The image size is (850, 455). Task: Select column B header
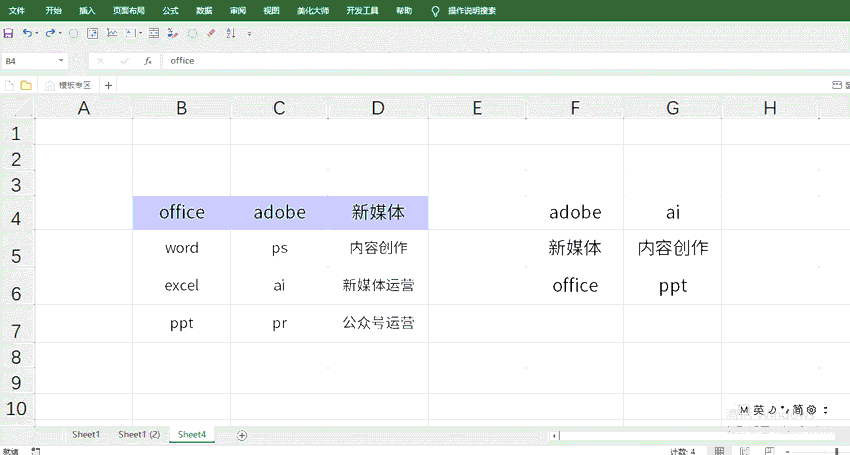(x=182, y=108)
